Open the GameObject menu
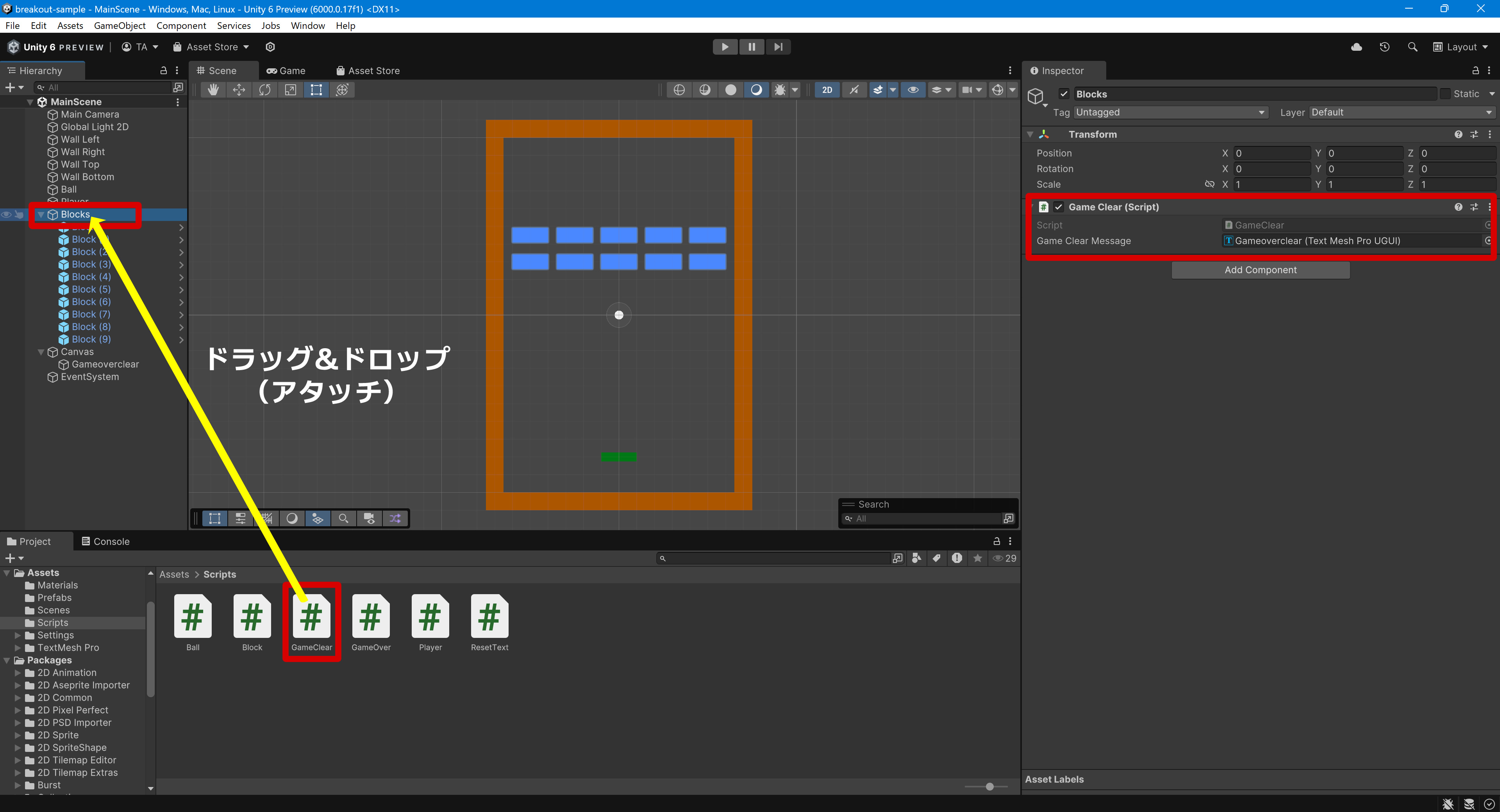The image size is (1500, 812). tap(120, 26)
